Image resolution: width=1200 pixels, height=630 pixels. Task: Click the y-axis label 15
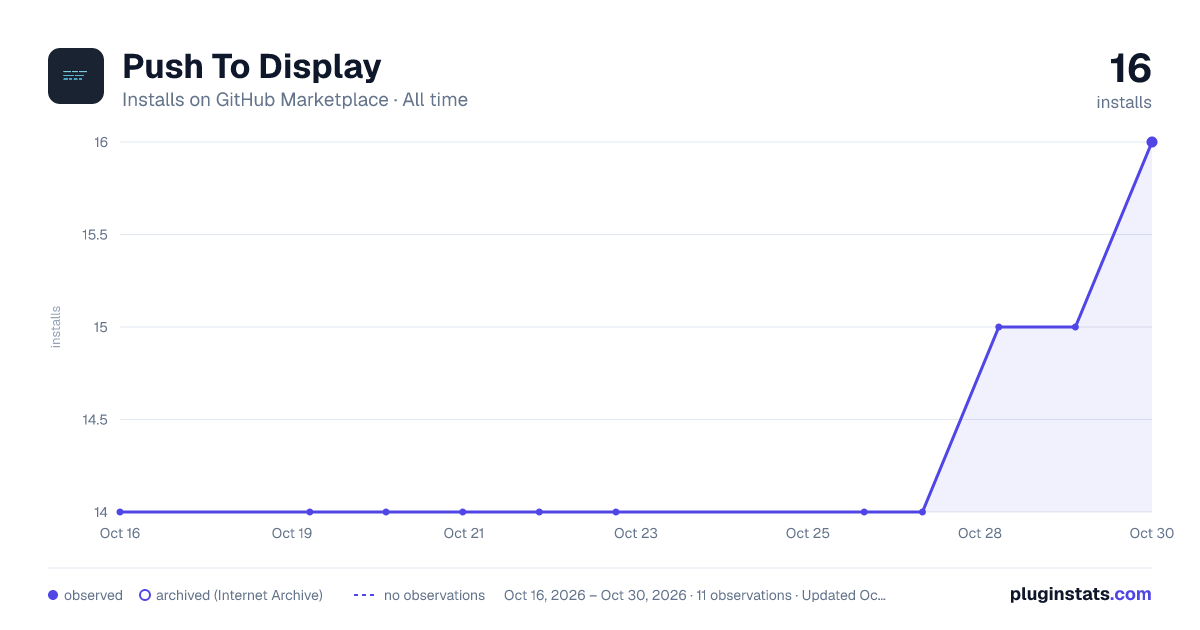click(x=101, y=327)
